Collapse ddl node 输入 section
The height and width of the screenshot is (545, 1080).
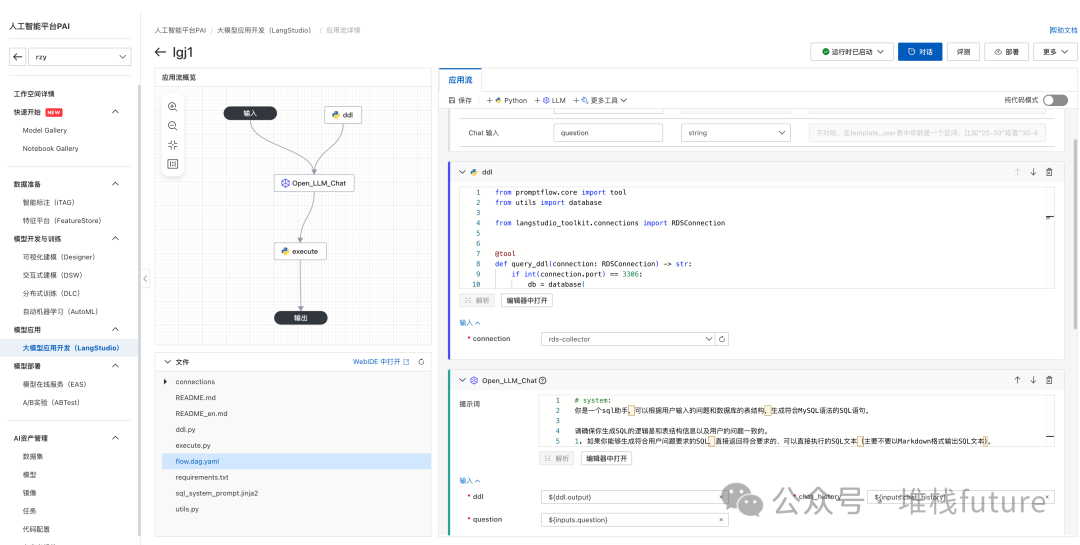(470, 322)
